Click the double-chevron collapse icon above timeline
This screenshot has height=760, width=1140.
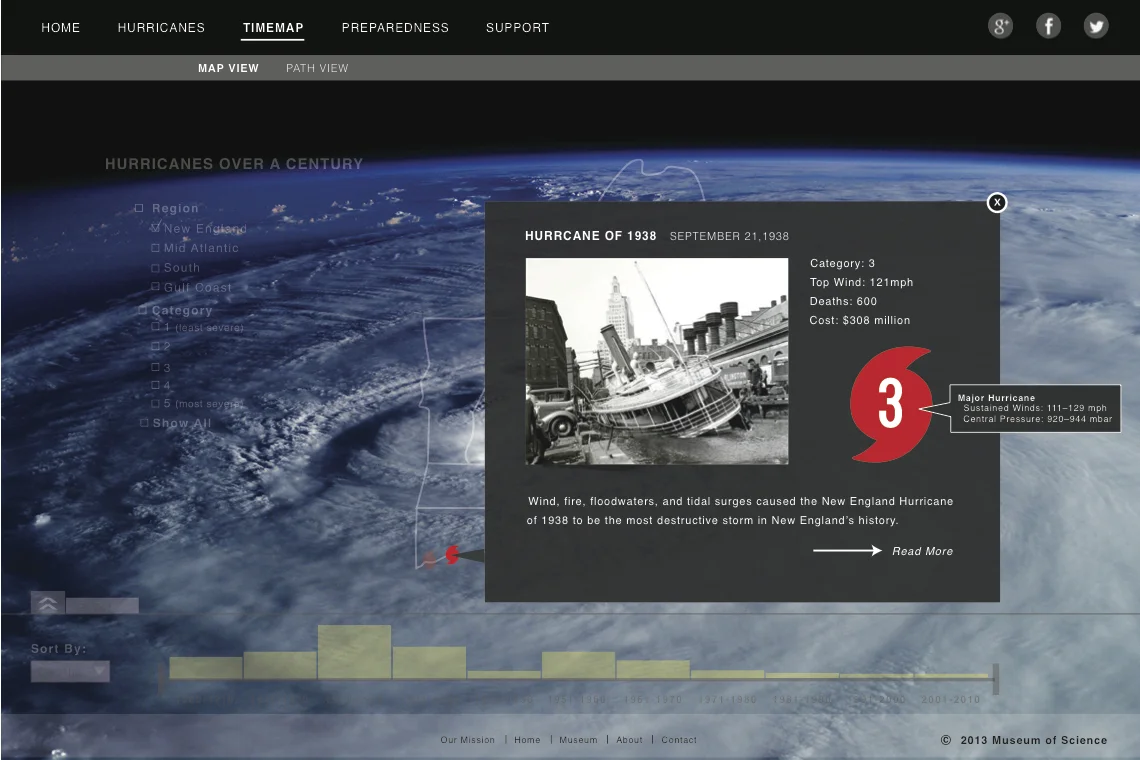(47, 603)
